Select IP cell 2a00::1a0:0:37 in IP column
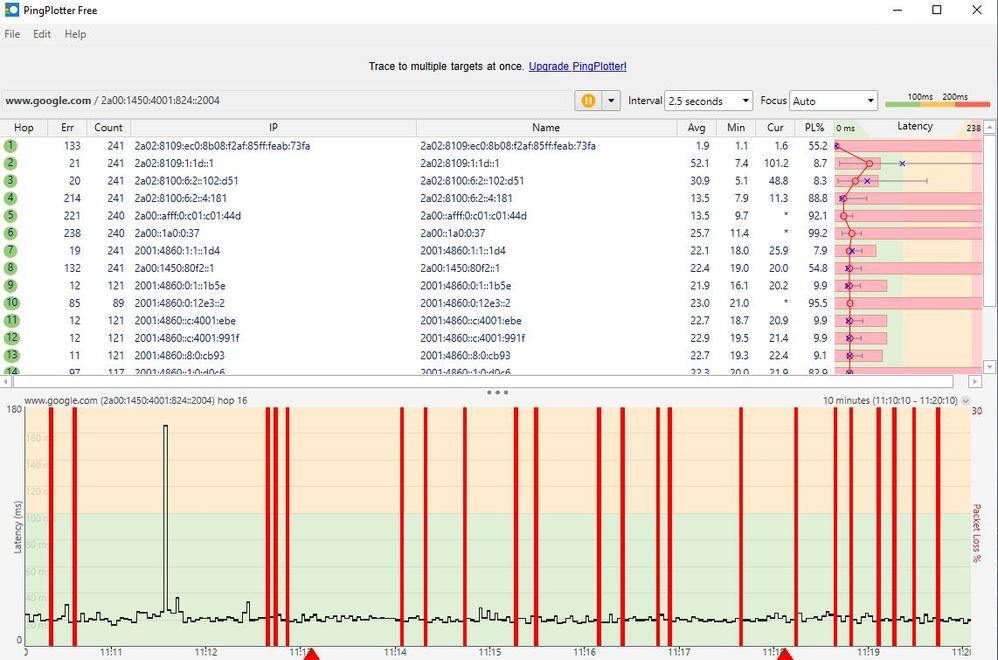This screenshot has width=998, height=660. tap(167, 233)
